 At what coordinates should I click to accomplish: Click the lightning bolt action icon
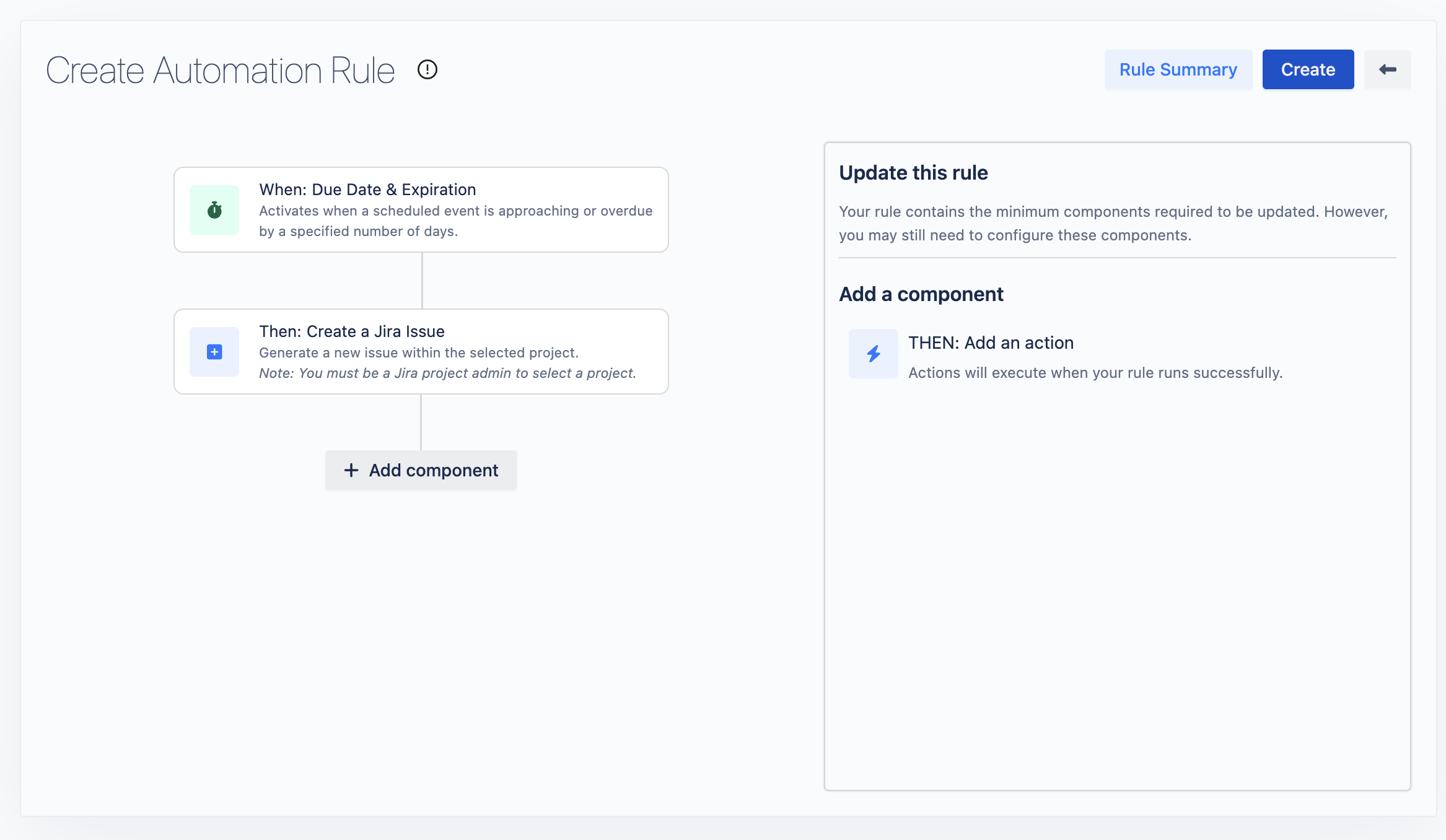(x=873, y=354)
